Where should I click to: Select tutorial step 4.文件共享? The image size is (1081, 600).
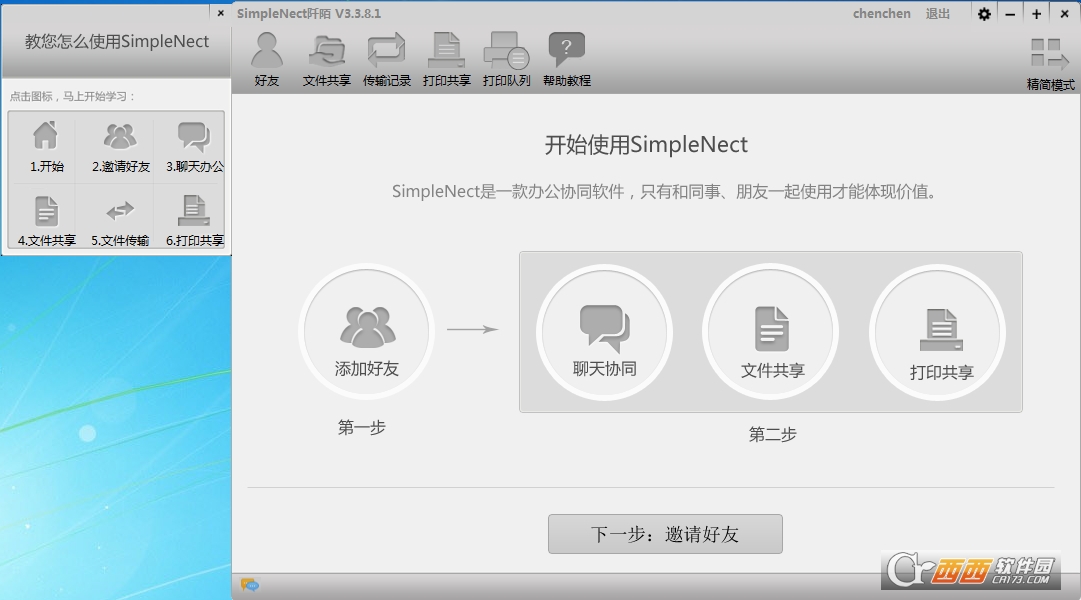46,220
